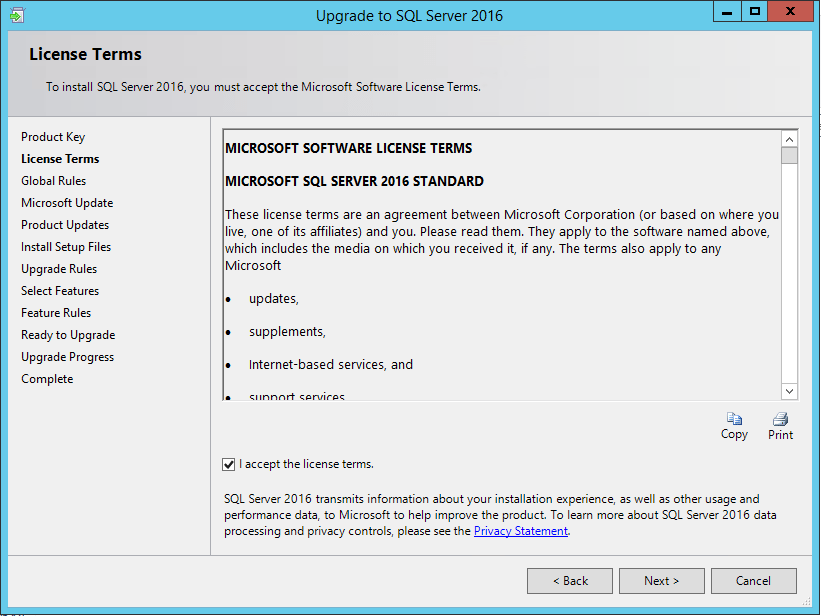
Task: Open the Privacy Statement link
Action: 520,531
